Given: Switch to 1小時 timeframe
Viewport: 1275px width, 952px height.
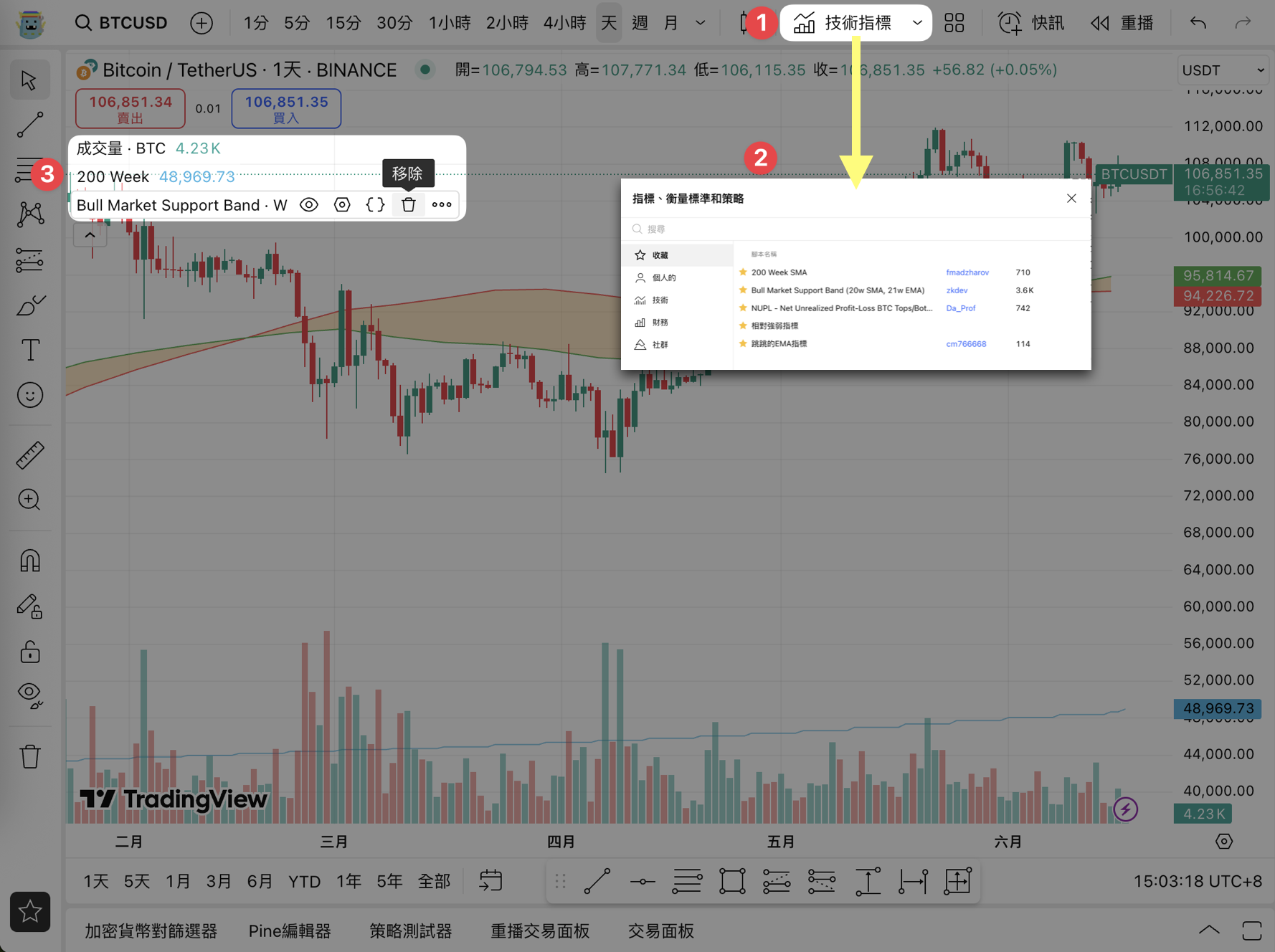Looking at the screenshot, I should coord(450,23).
